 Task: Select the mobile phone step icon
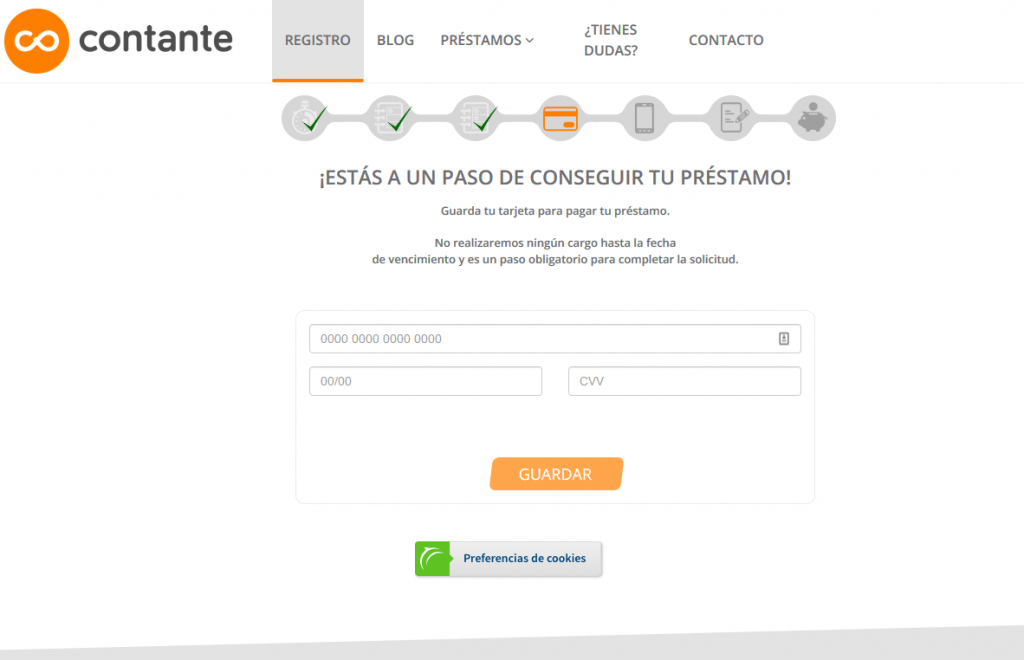(645, 118)
